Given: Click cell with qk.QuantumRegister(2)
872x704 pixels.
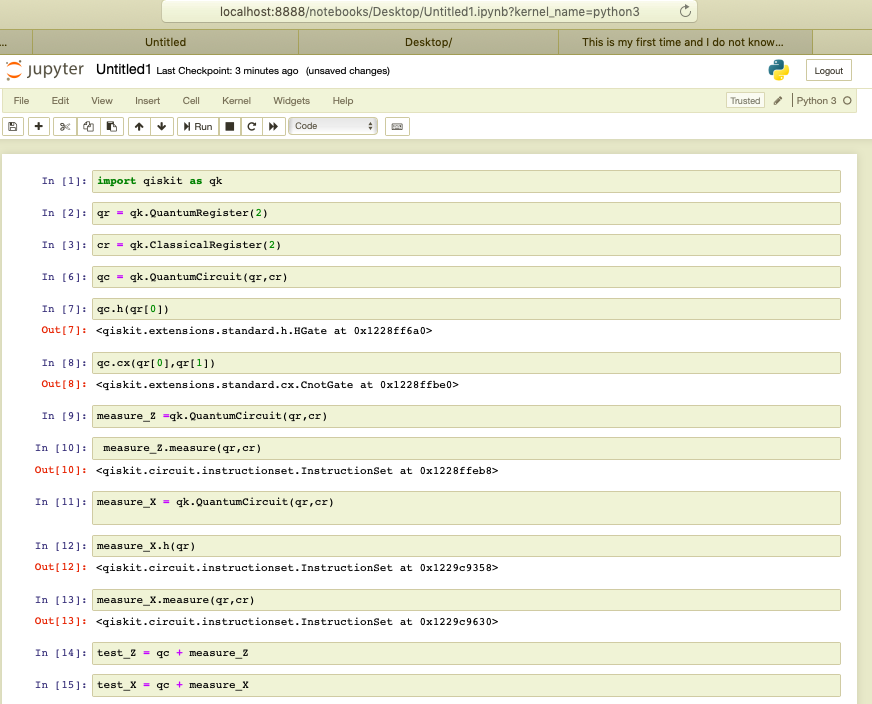Looking at the screenshot, I should [466, 214].
